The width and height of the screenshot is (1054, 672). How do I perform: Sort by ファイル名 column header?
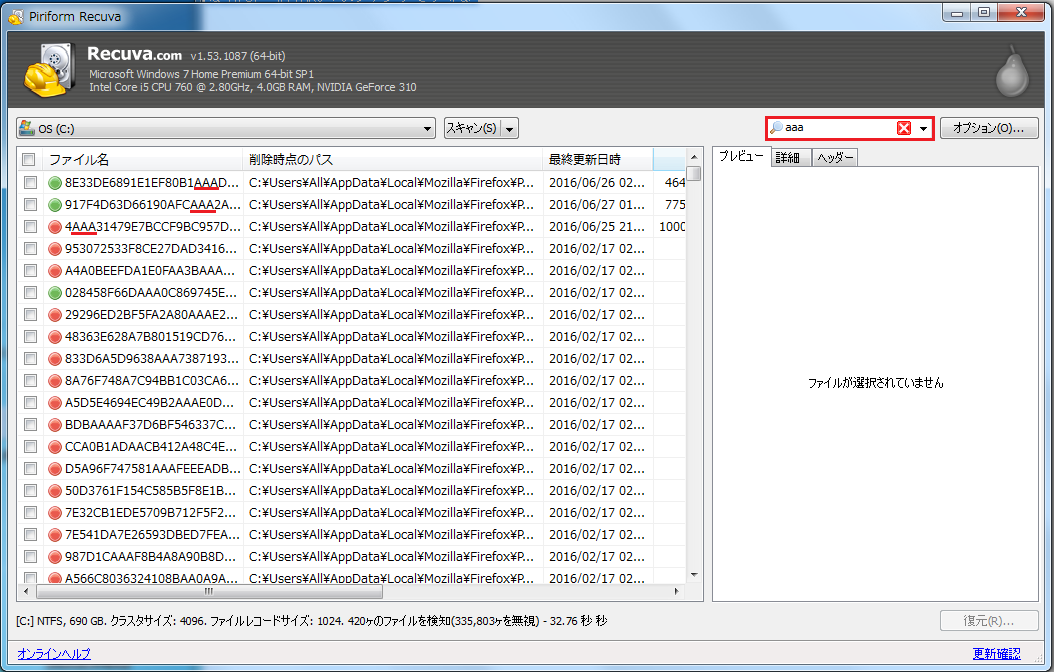point(143,160)
